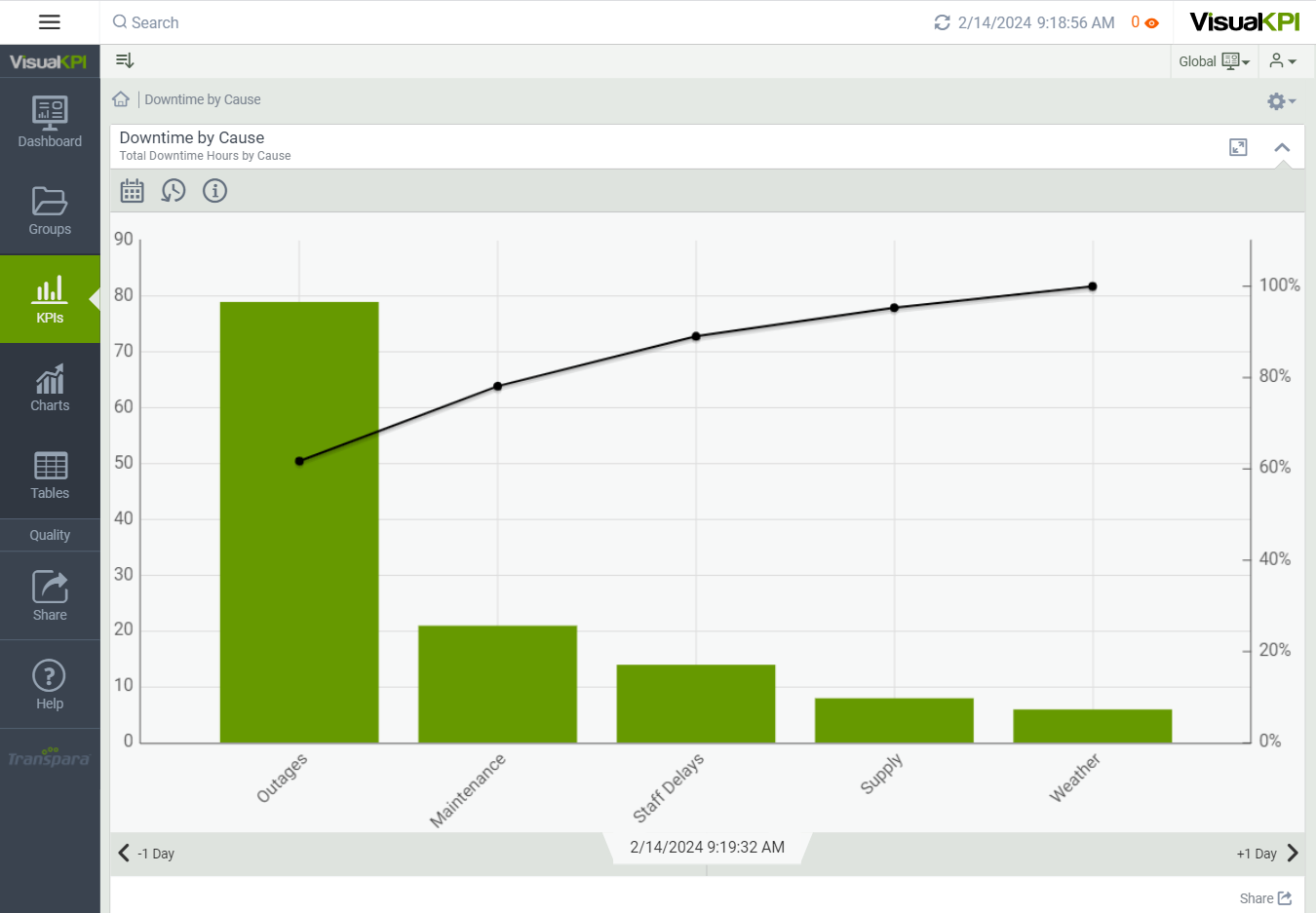Go to the home breadcrumb icon
This screenshot has width=1316, height=913.
click(121, 99)
